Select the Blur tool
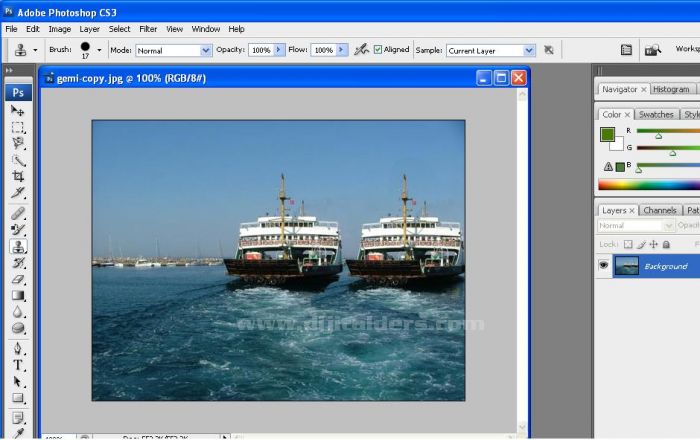The height and width of the screenshot is (440, 700). (18, 312)
